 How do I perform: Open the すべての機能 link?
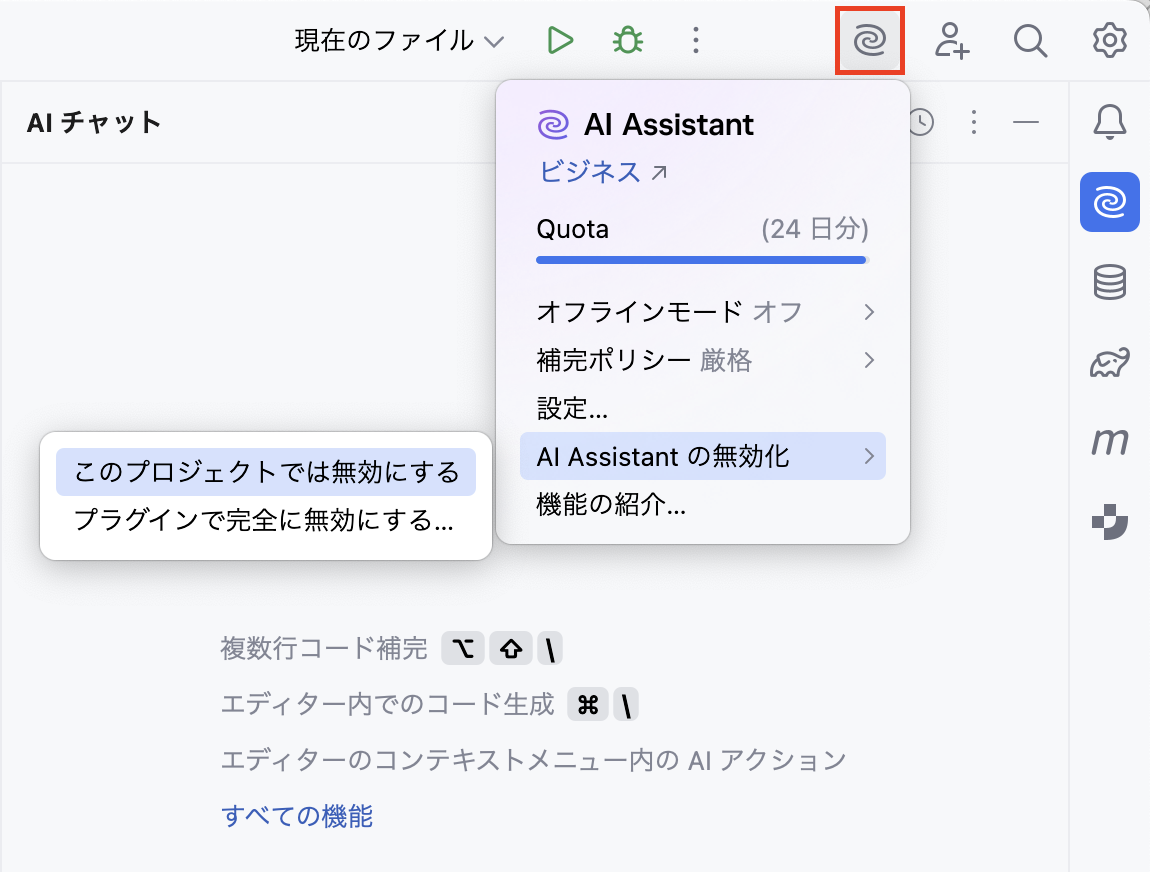tap(297, 816)
